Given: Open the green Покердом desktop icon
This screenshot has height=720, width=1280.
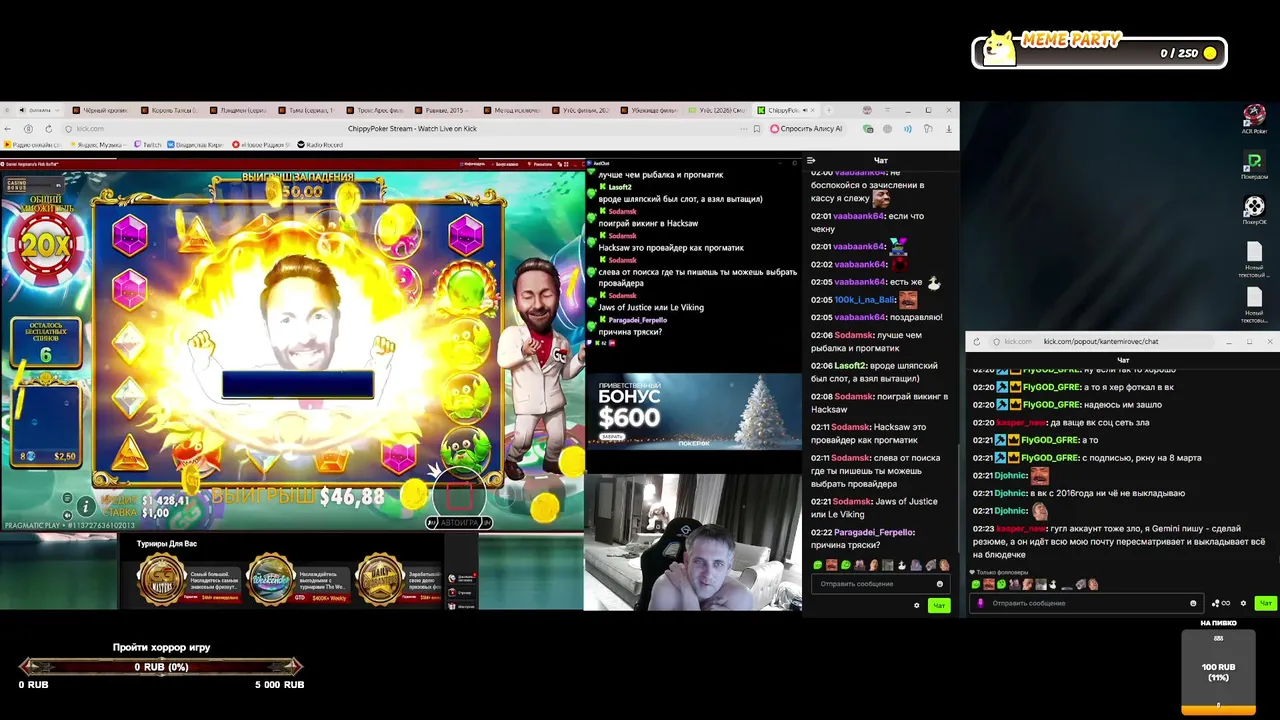Looking at the screenshot, I should coord(1254,166).
